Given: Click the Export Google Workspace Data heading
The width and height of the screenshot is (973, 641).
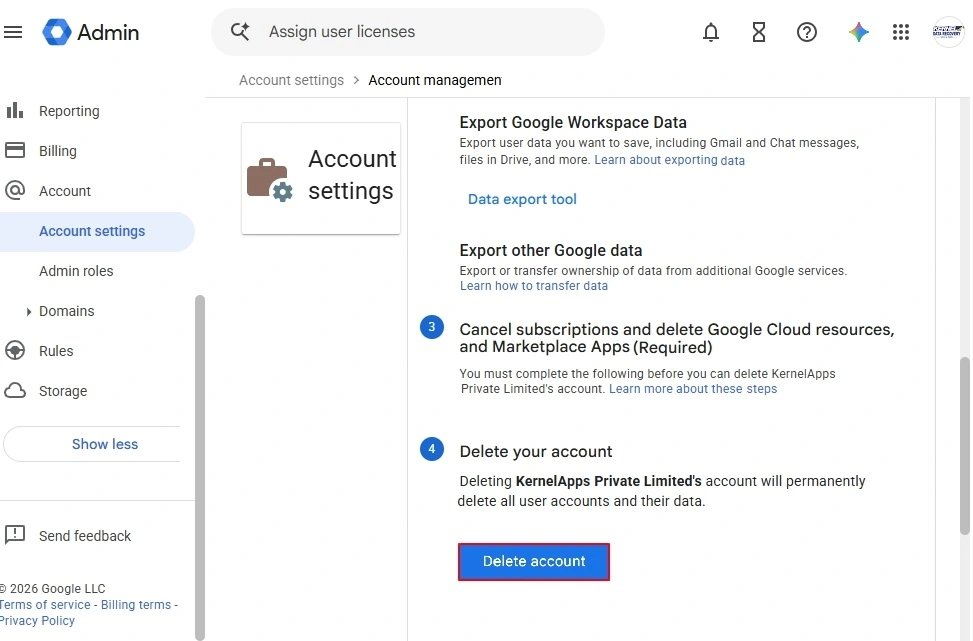Looking at the screenshot, I should click(x=573, y=122).
